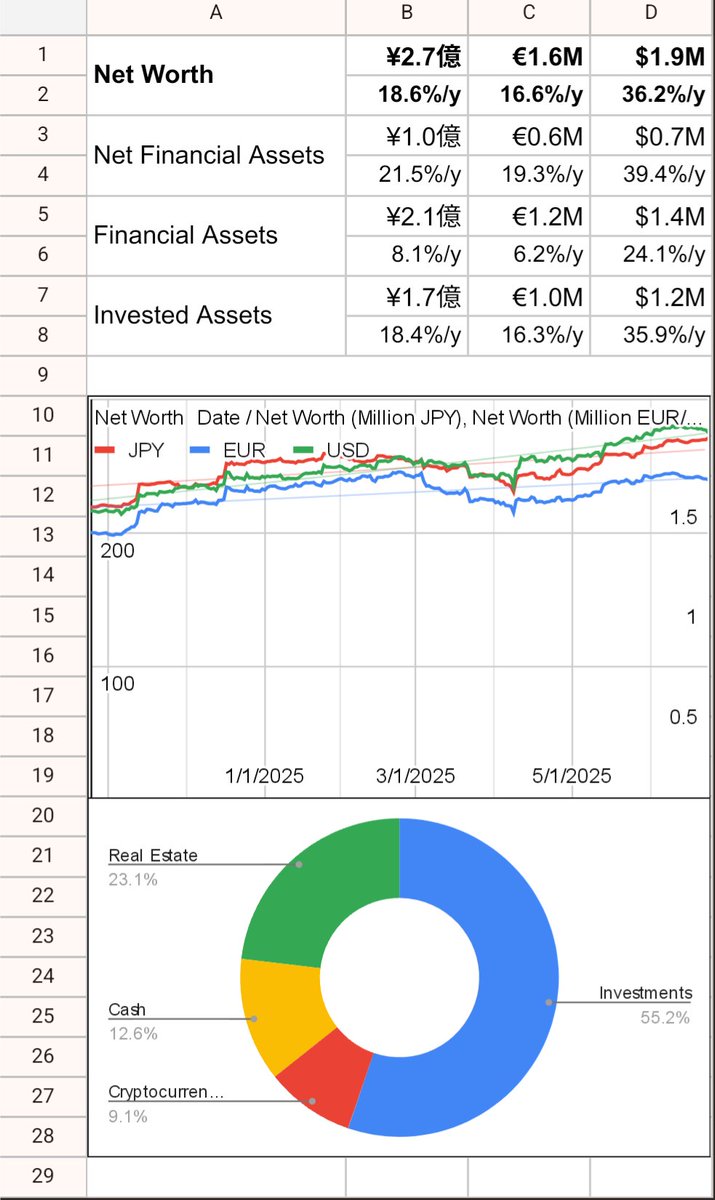
Task: Select row 9 header
Action: pyautogui.click(x=42, y=375)
